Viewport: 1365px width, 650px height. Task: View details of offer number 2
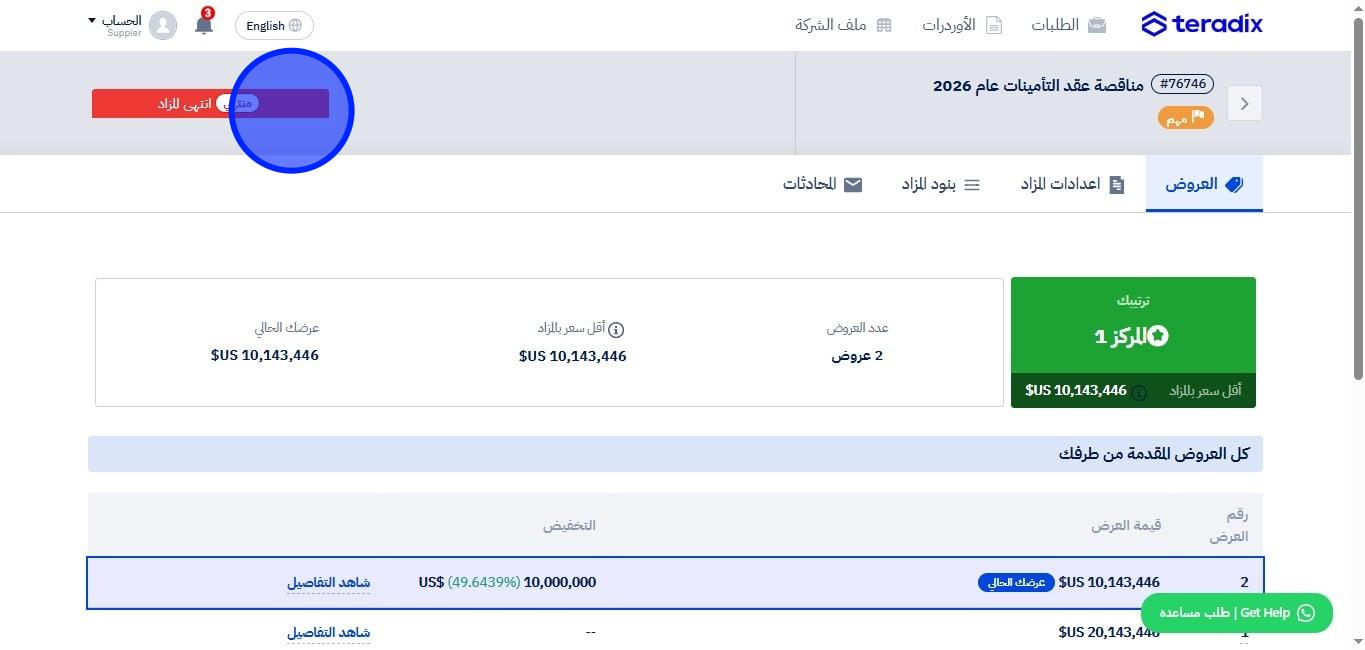[328, 582]
